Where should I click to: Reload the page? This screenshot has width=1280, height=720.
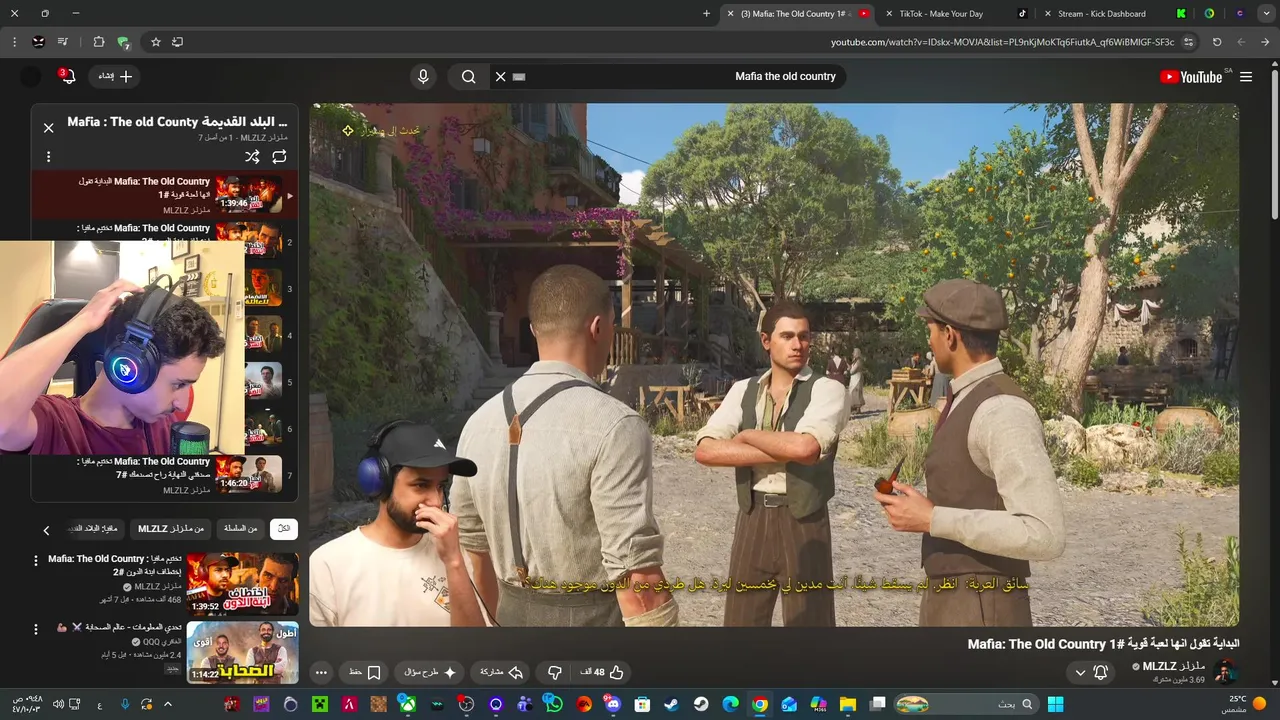tap(1217, 42)
